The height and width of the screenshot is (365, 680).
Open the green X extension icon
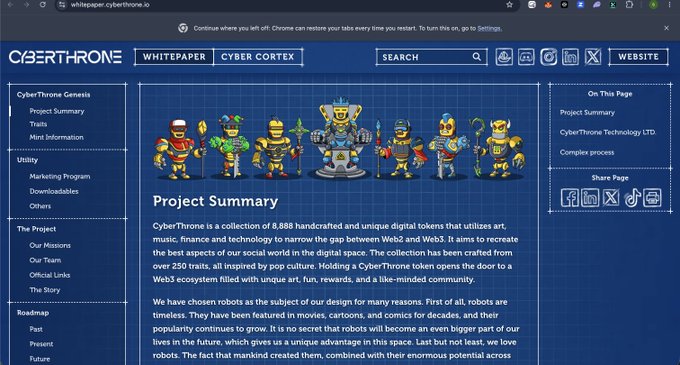613,5
